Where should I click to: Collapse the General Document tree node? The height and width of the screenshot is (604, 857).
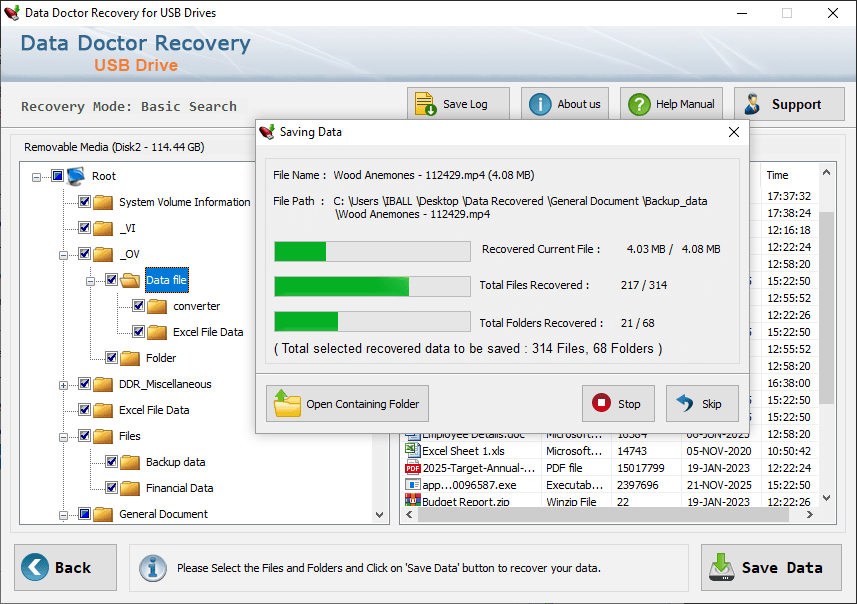pos(63,515)
